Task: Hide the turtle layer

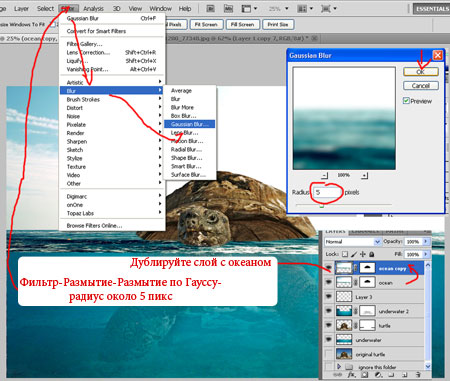Action: click(329, 325)
